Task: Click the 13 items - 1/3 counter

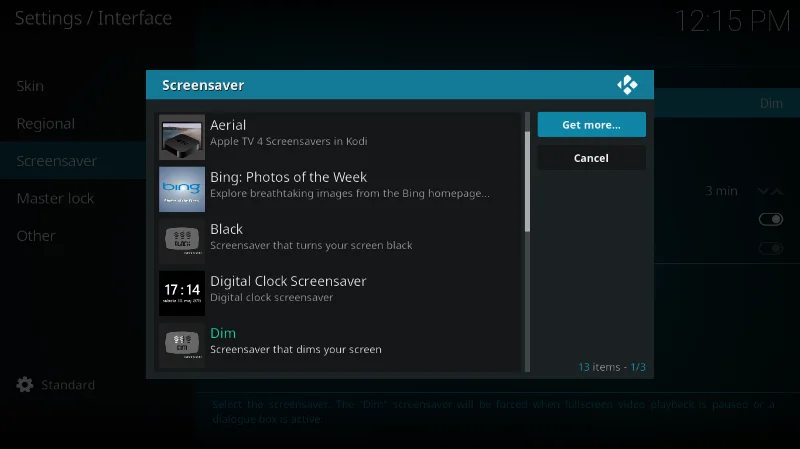Action: 612,367
